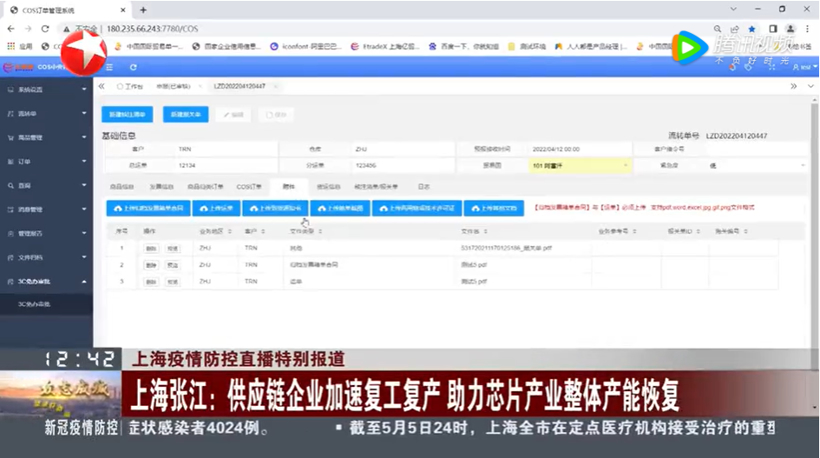Collapse the expanded 3C免办审批 sidebar menu
The image size is (820, 458).
47,281
